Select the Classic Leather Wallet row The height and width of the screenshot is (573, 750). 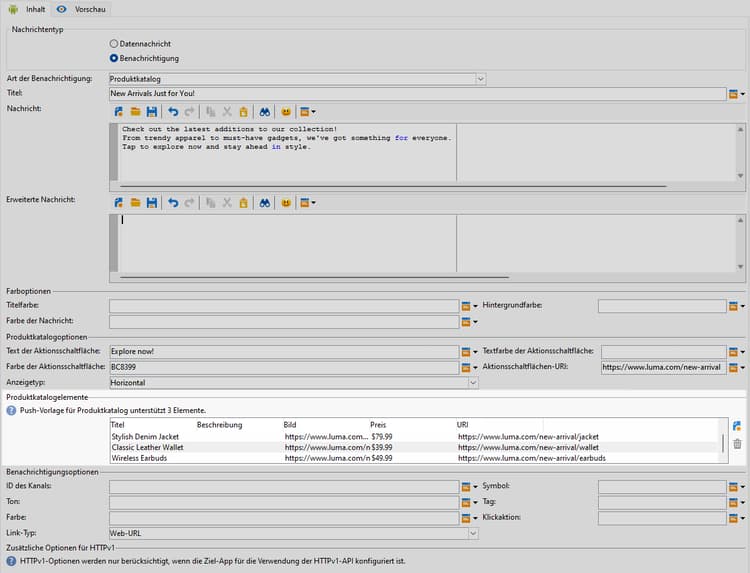click(x=414, y=447)
